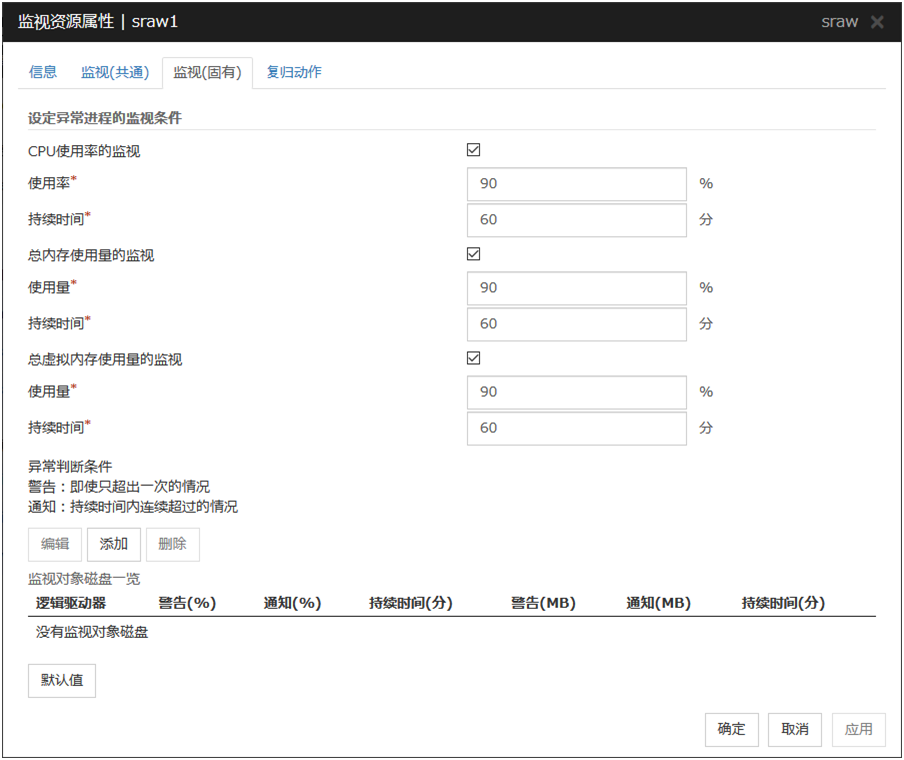Click the 逻辑驱动器 column header

pos(71,603)
